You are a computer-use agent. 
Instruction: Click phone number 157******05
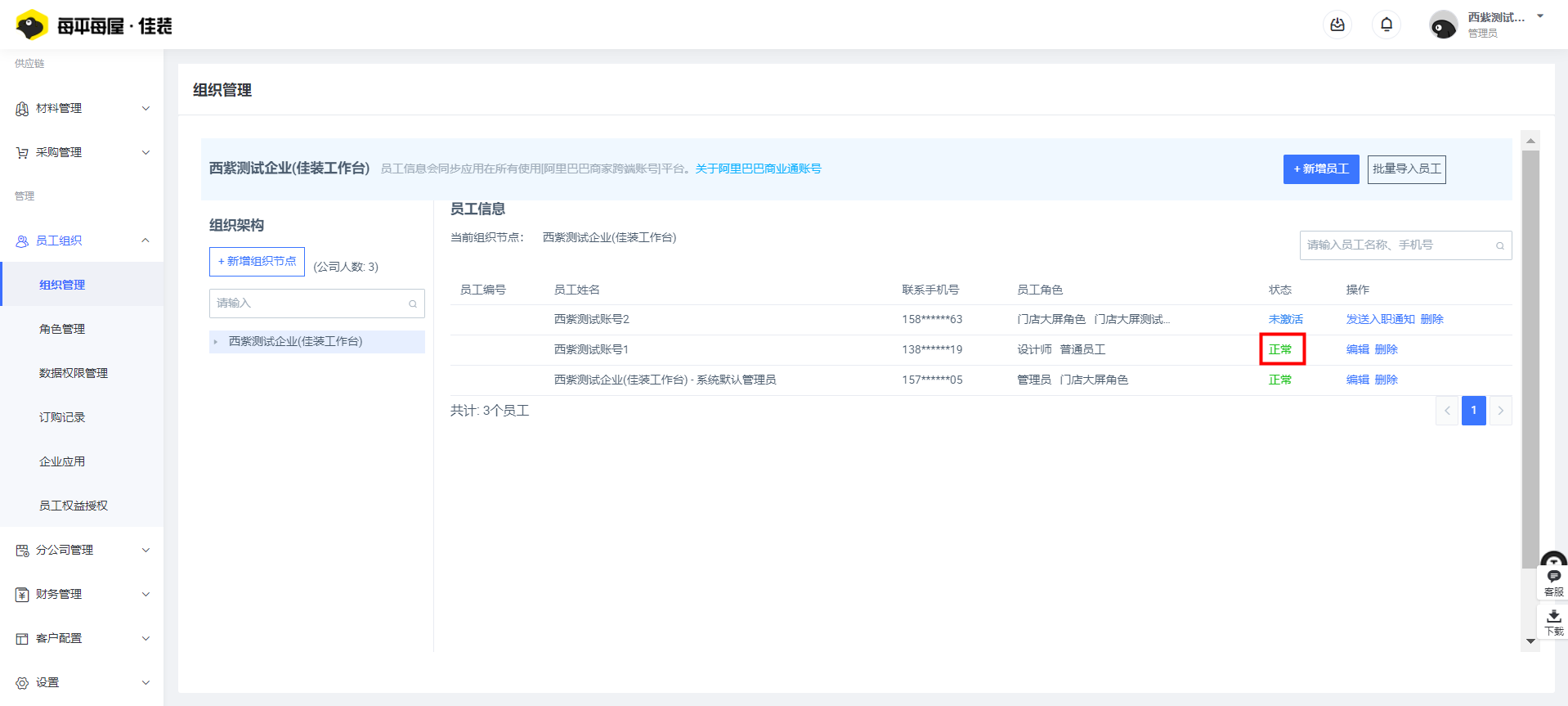point(932,380)
